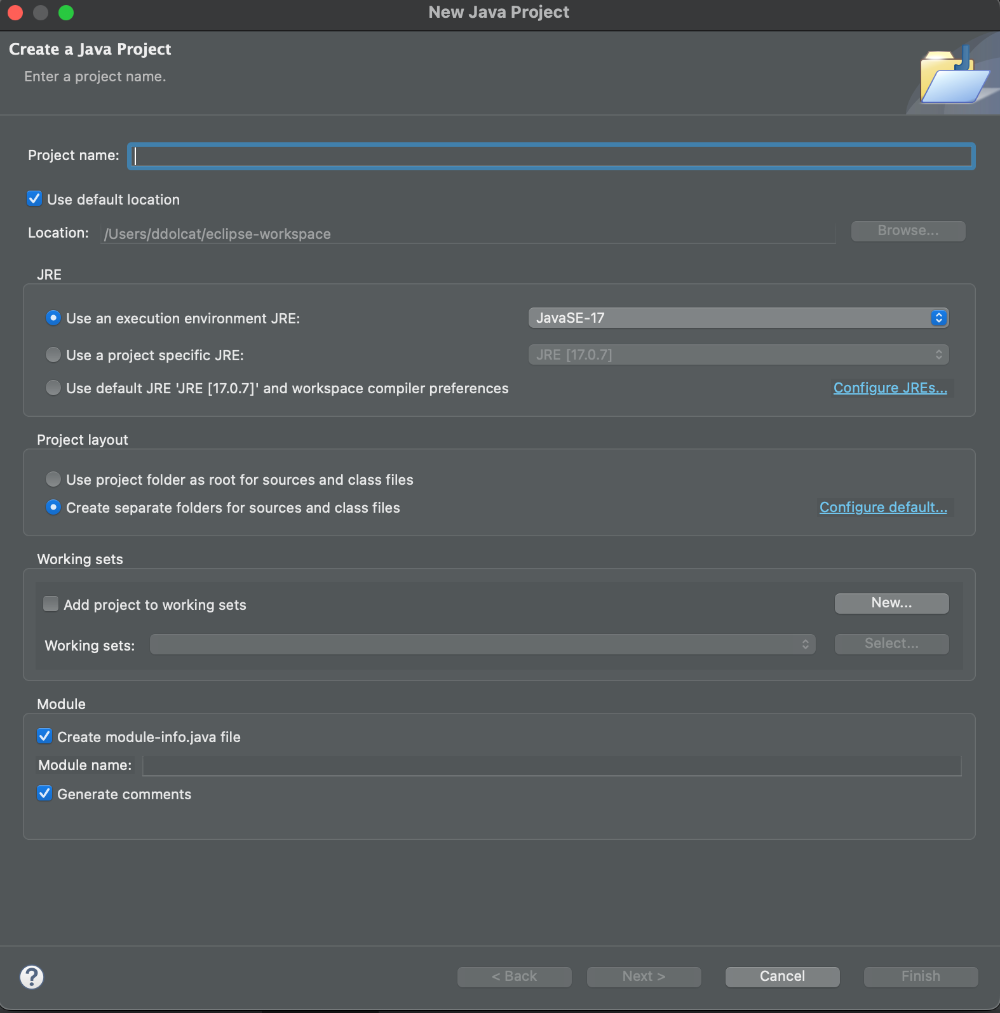Expand the Working sets combo box
This screenshot has width=1000, height=1013.
pyautogui.click(x=482, y=645)
